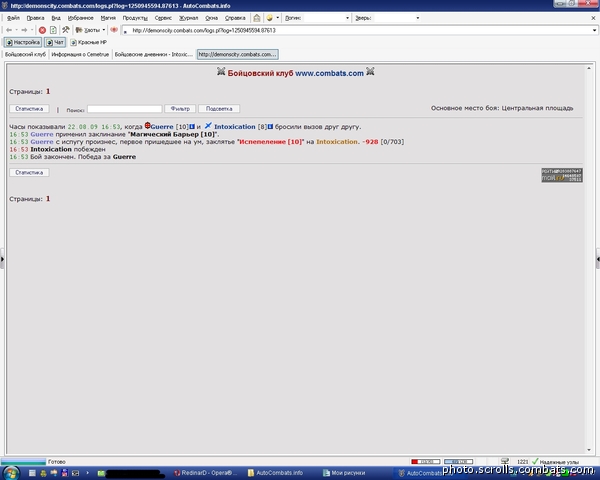Open RedinarD Opera taskbar button
The width and height of the screenshot is (600, 480).
pyautogui.click(x=205, y=473)
